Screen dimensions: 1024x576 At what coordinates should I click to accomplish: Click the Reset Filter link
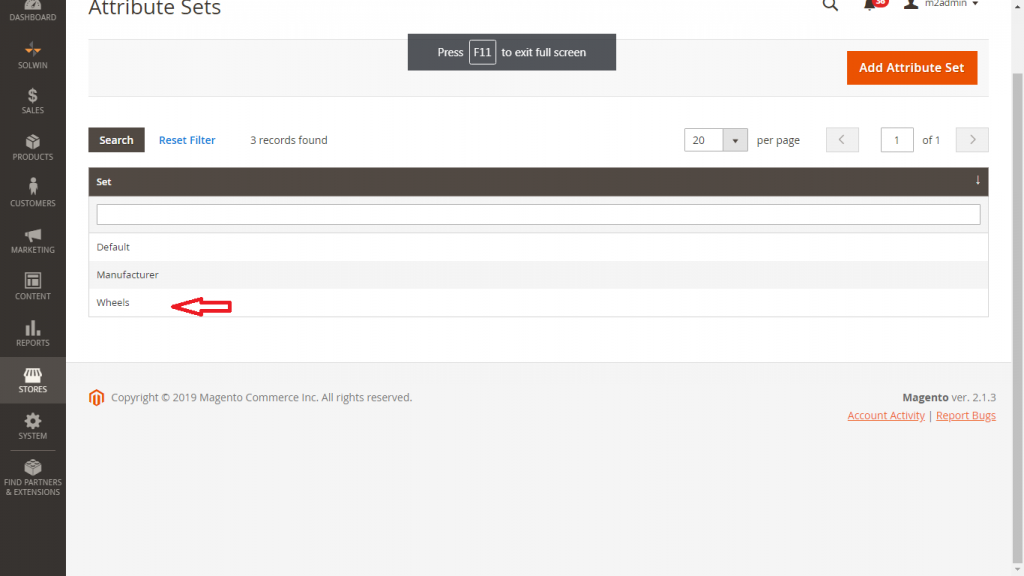point(187,140)
